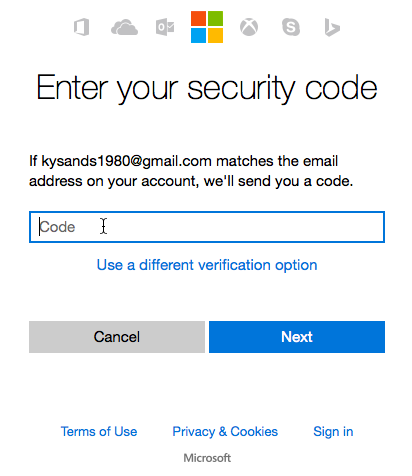The width and height of the screenshot is (412, 476).
Task: Click the Outlook envelope icon
Action: (x=165, y=27)
